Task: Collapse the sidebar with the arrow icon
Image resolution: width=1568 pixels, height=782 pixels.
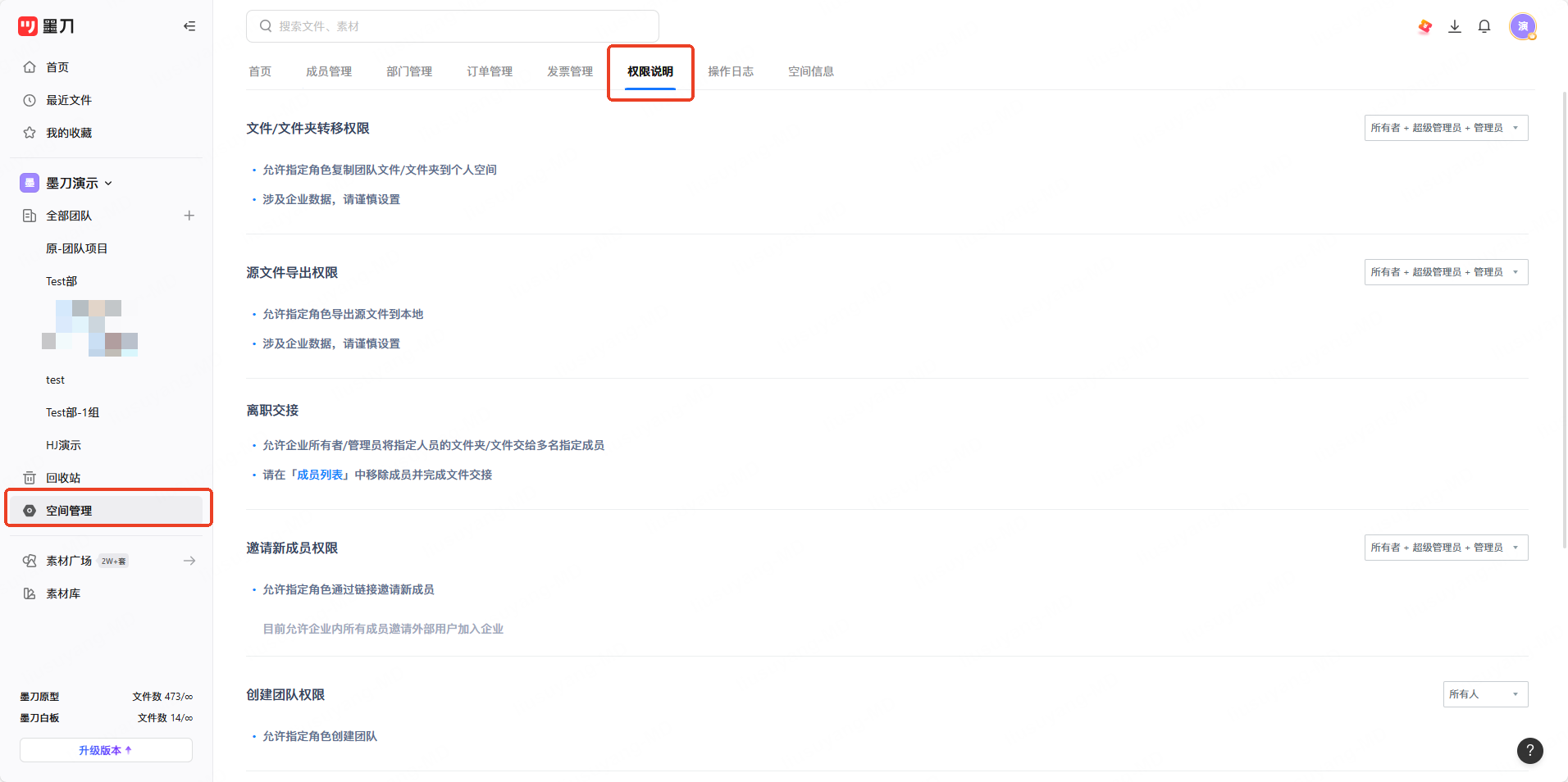Action: click(x=189, y=26)
